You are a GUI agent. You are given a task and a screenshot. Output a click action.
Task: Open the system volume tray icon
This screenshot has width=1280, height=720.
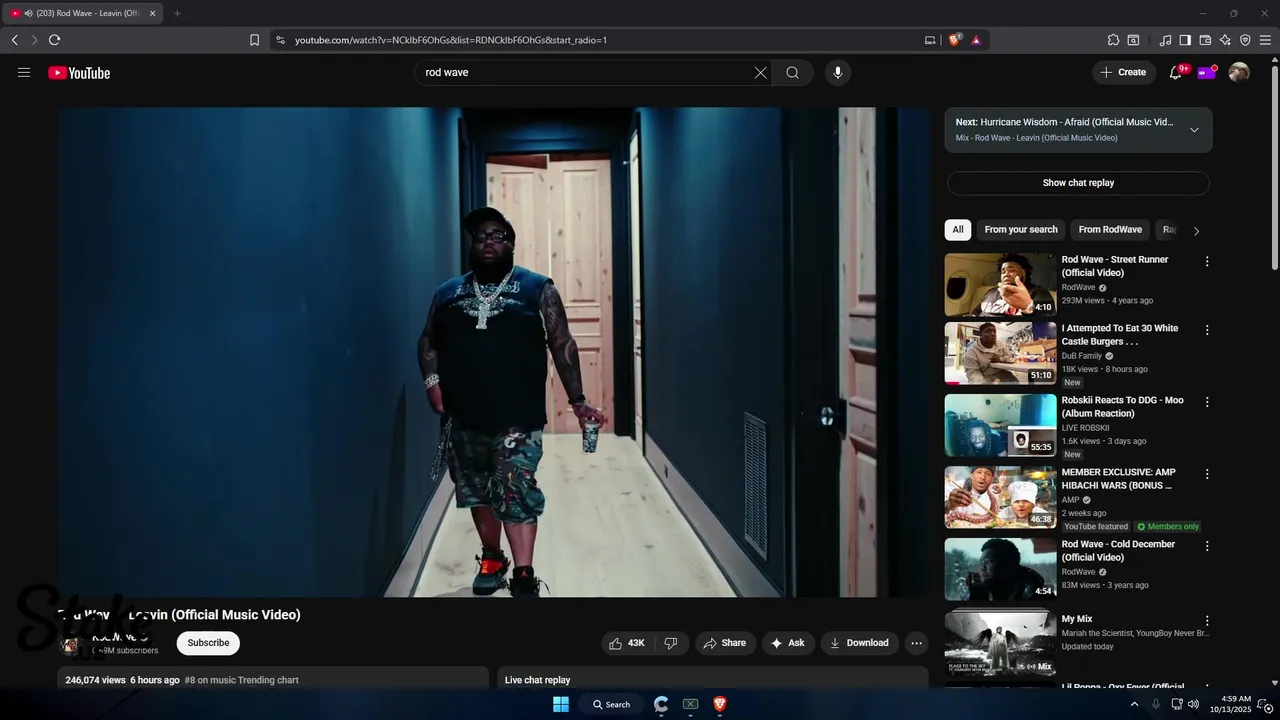1193,704
